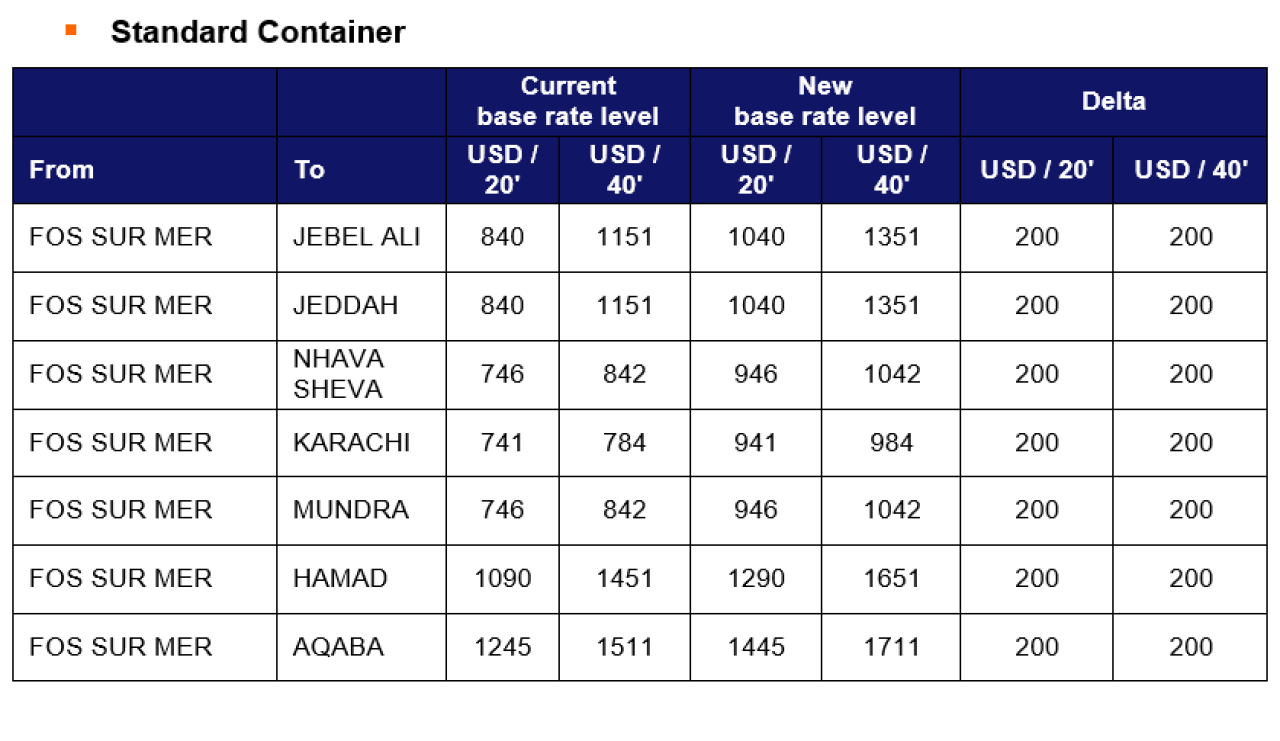The image size is (1280, 741).
Task: Select the KARACHI destination cell
Action: click(361, 442)
